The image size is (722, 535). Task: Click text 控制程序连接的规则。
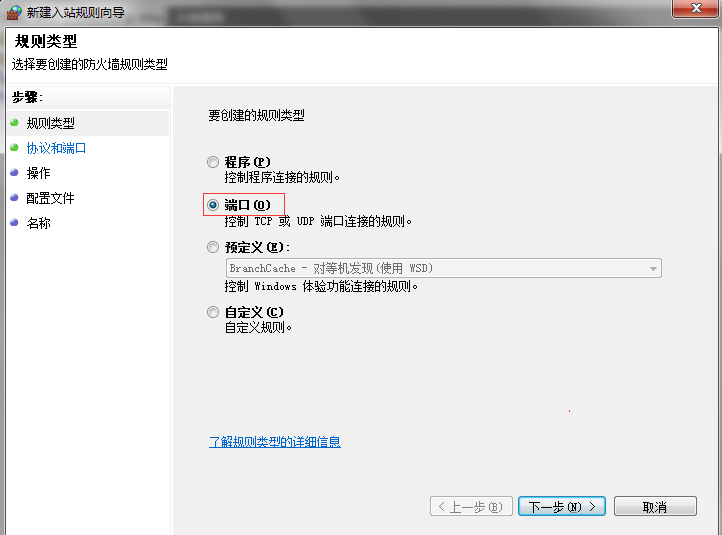tap(282, 177)
